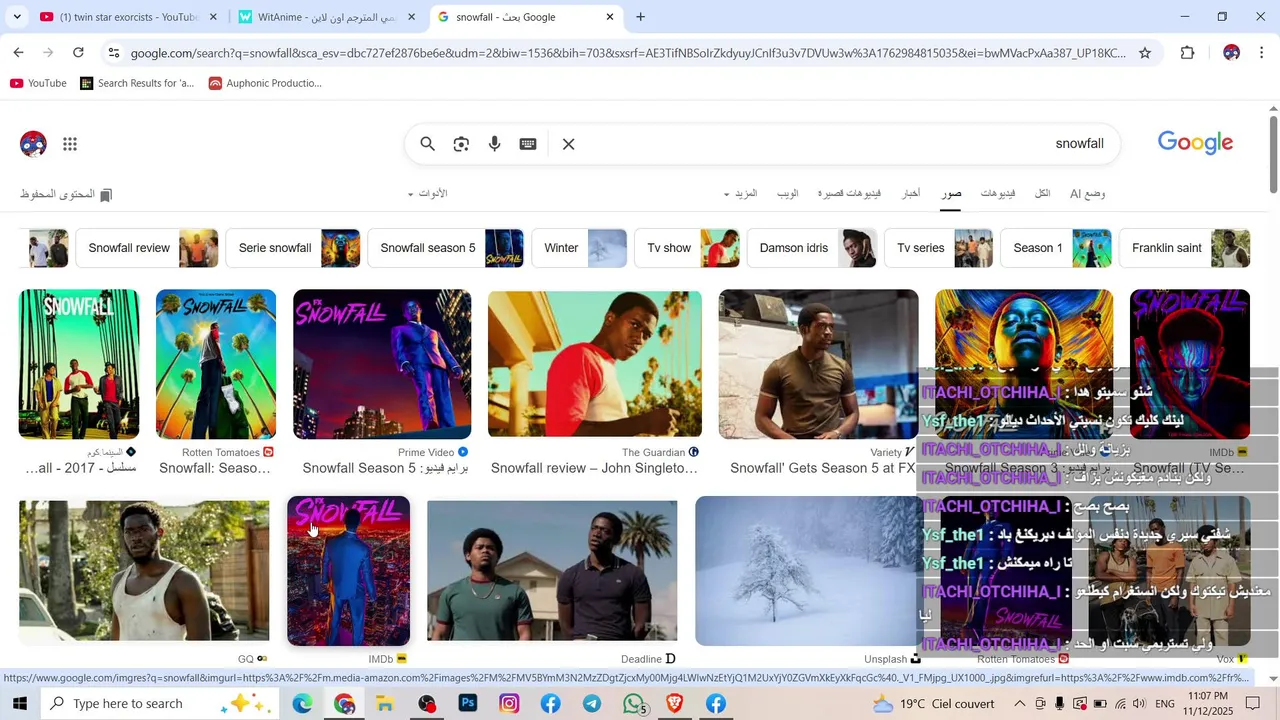Open المحتوى المحفوظ saved content link
This screenshot has width=1280, height=720.
click(x=66, y=194)
